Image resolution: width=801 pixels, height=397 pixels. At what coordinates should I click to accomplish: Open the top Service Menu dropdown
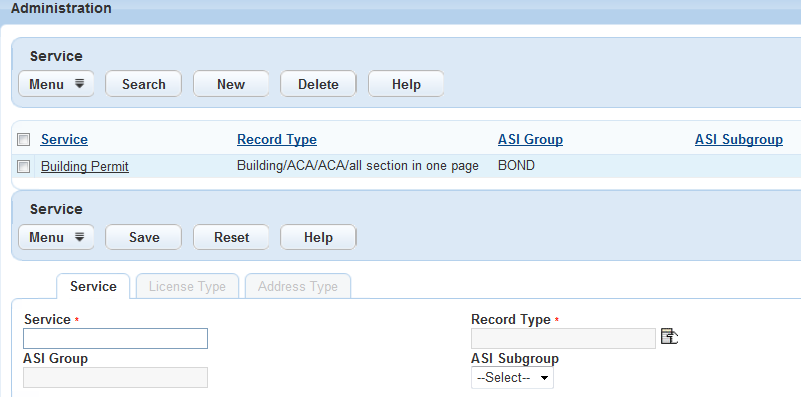point(56,84)
